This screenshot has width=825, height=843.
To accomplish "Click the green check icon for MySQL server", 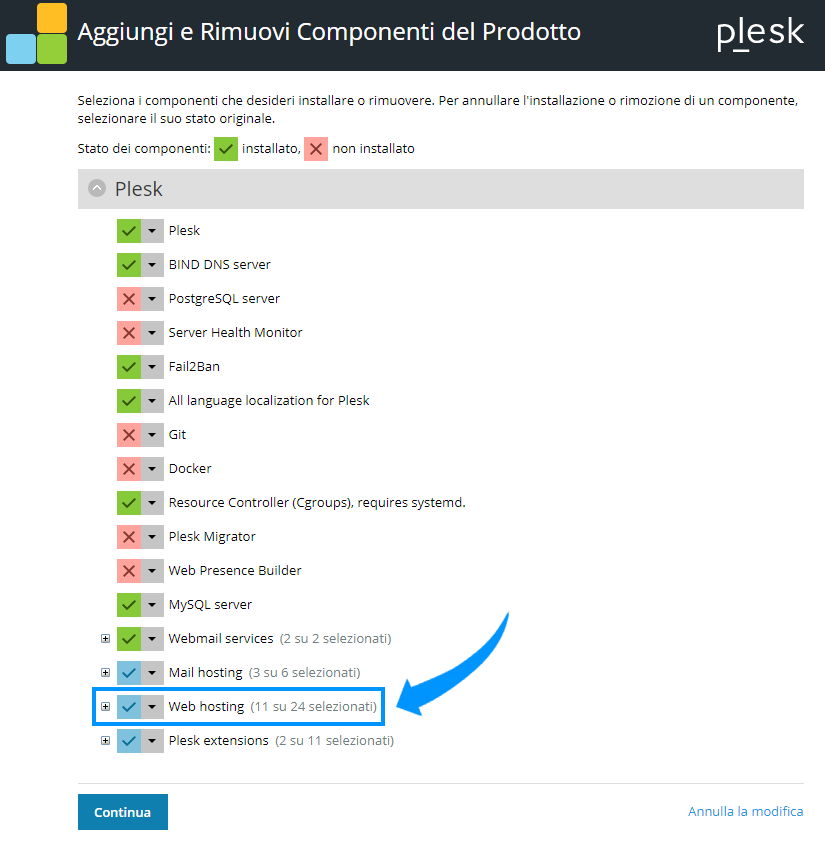I will (129, 605).
